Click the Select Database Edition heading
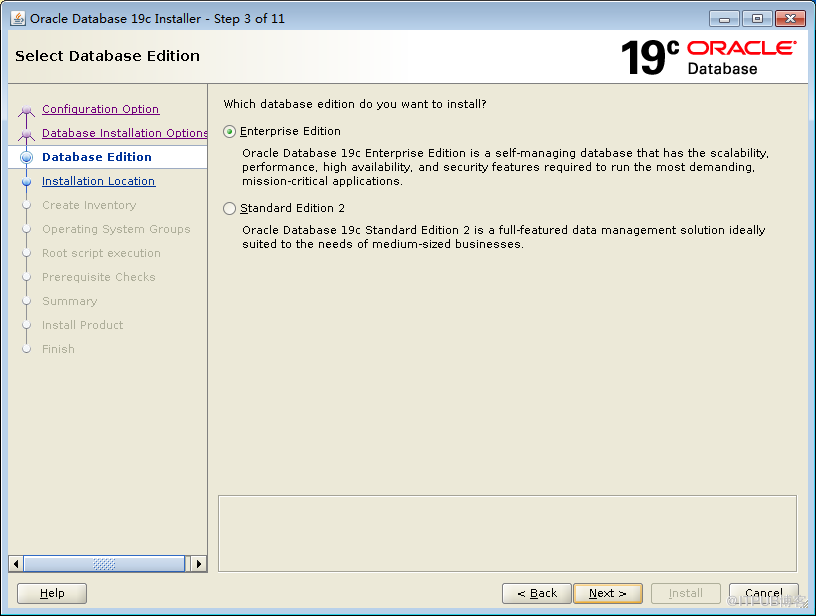Screen dimensions: 816x616 pyautogui.click(x=107, y=56)
